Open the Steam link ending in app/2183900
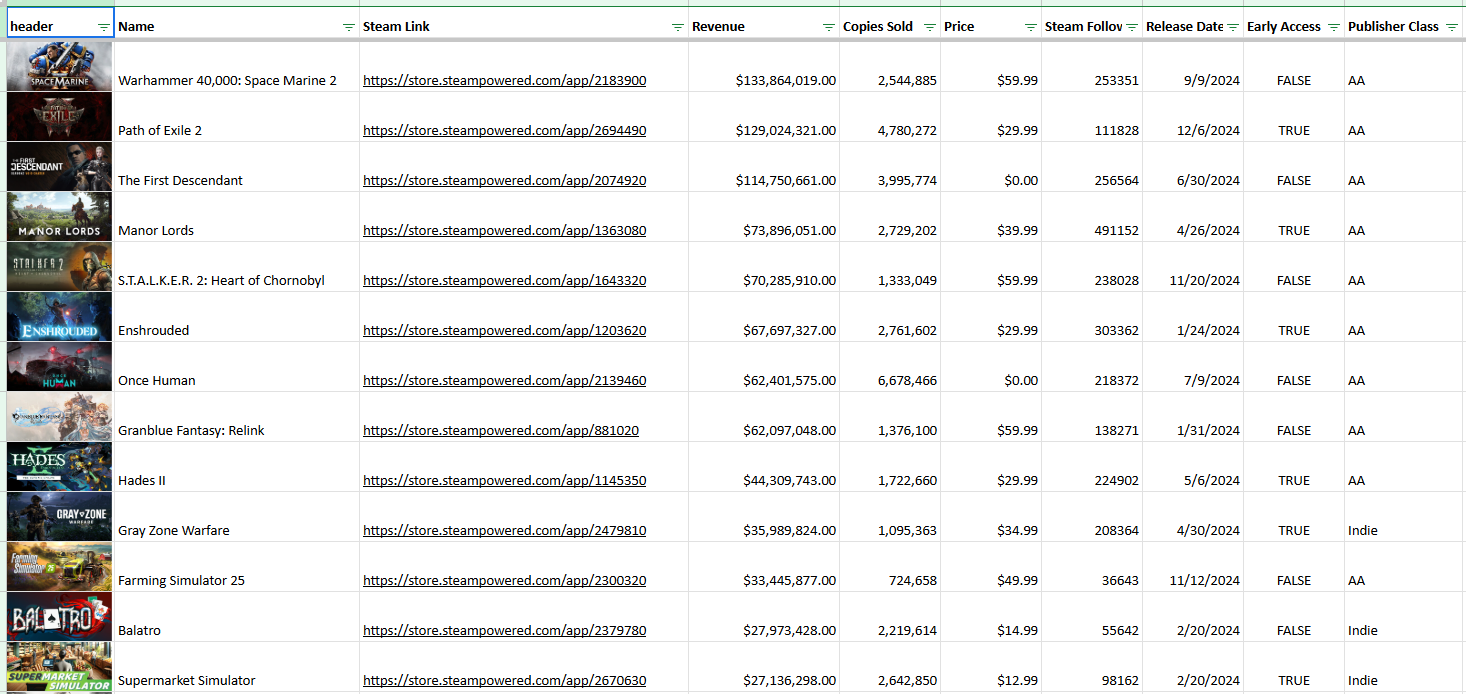This screenshot has width=1466, height=694. coord(504,81)
